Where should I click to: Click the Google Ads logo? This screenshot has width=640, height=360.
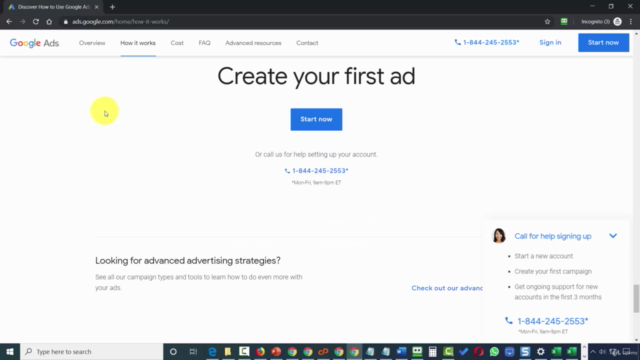[x=34, y=43]
